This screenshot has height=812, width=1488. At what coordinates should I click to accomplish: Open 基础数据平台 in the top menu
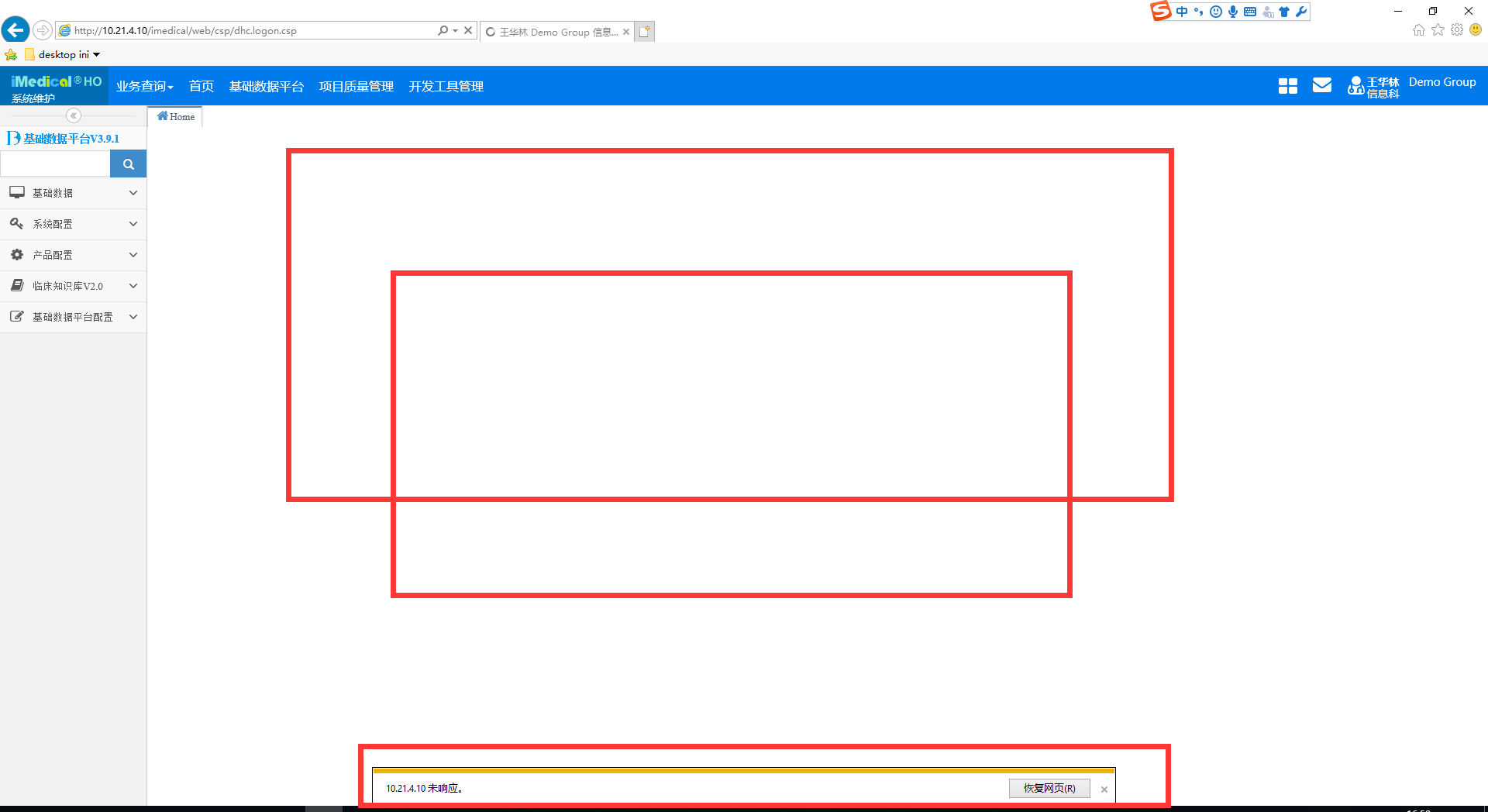[266, 86]
